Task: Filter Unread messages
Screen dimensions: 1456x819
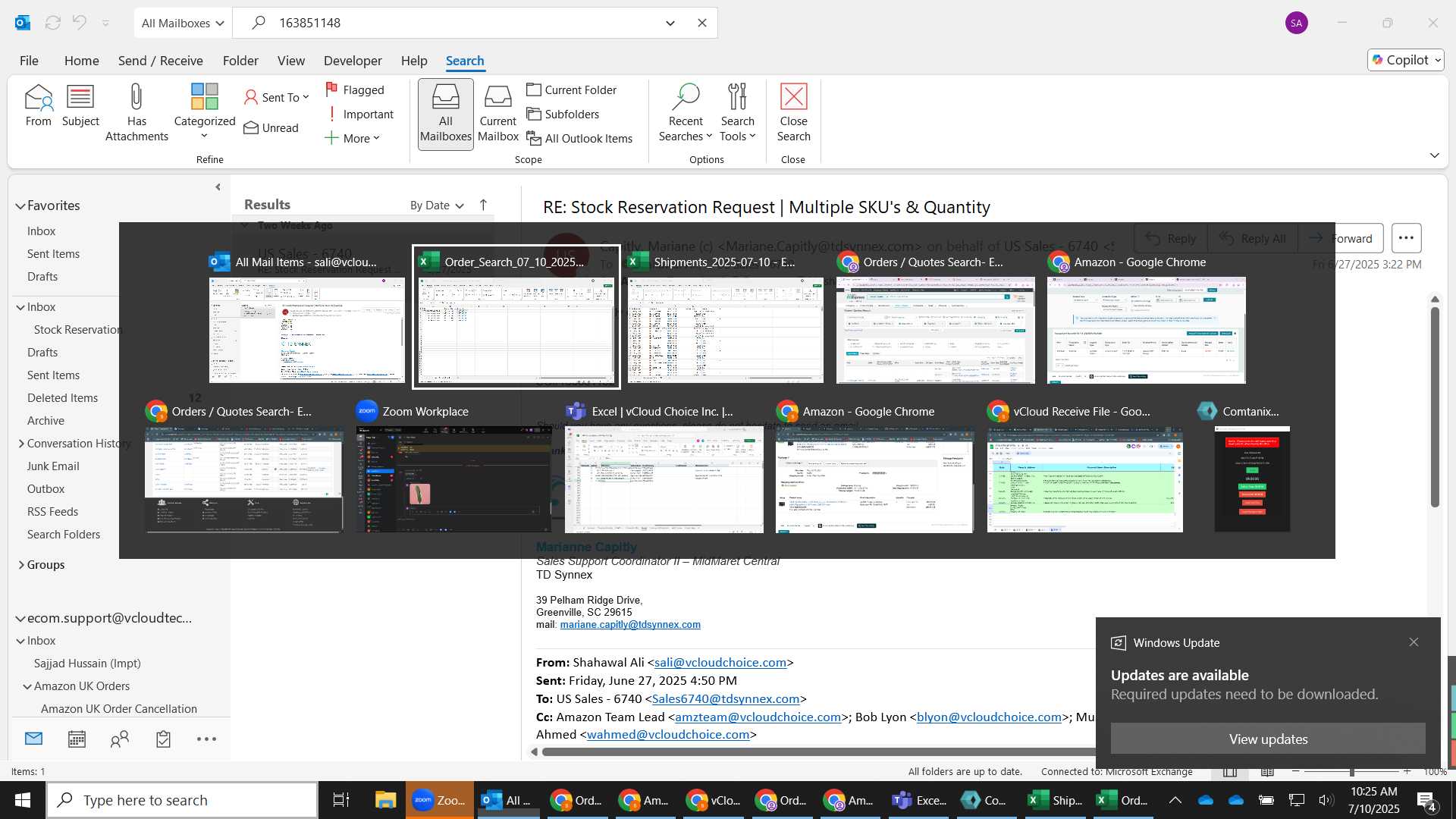Action: (271, 127)
